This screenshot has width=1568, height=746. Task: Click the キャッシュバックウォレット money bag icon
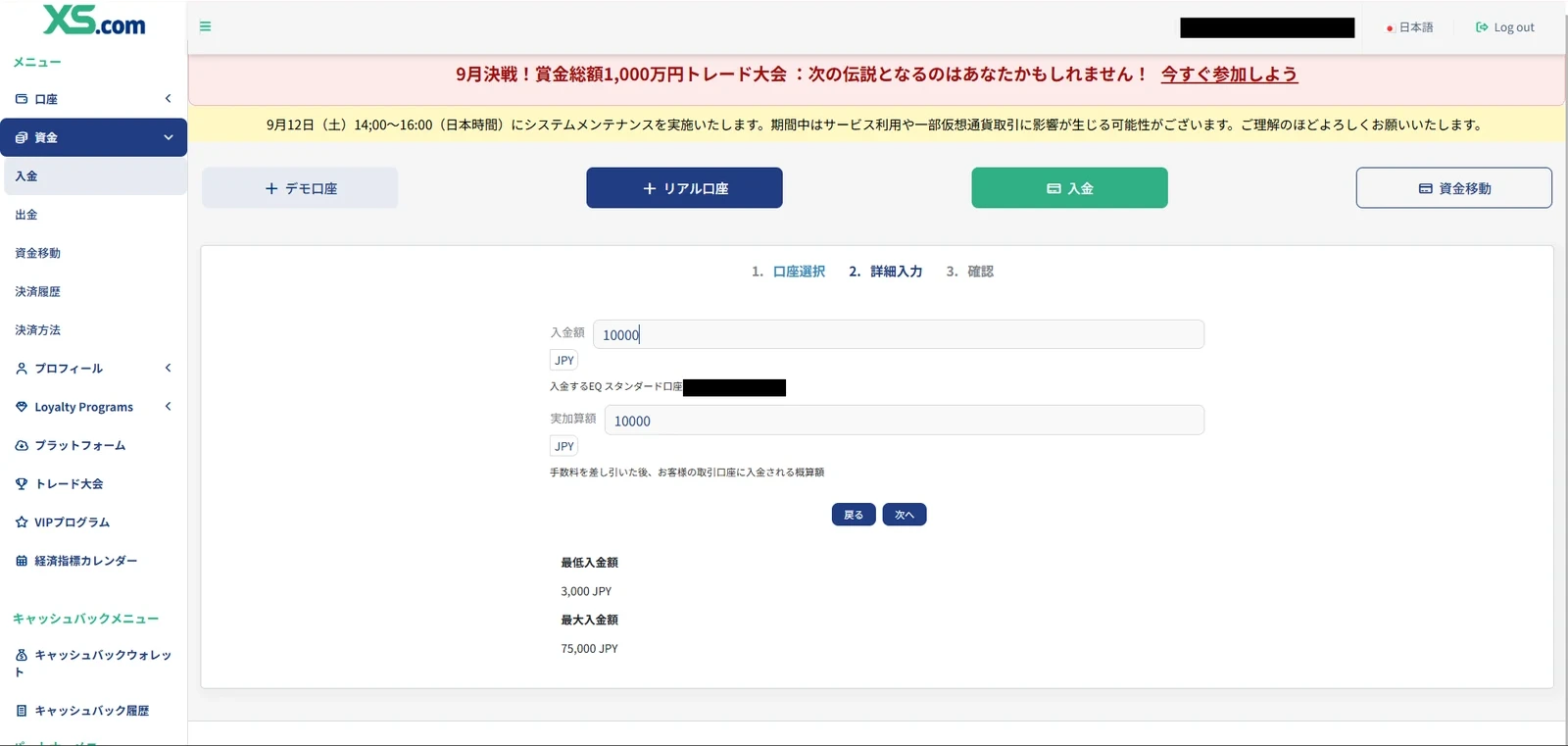pyautogui.click(x=22, y=655)
